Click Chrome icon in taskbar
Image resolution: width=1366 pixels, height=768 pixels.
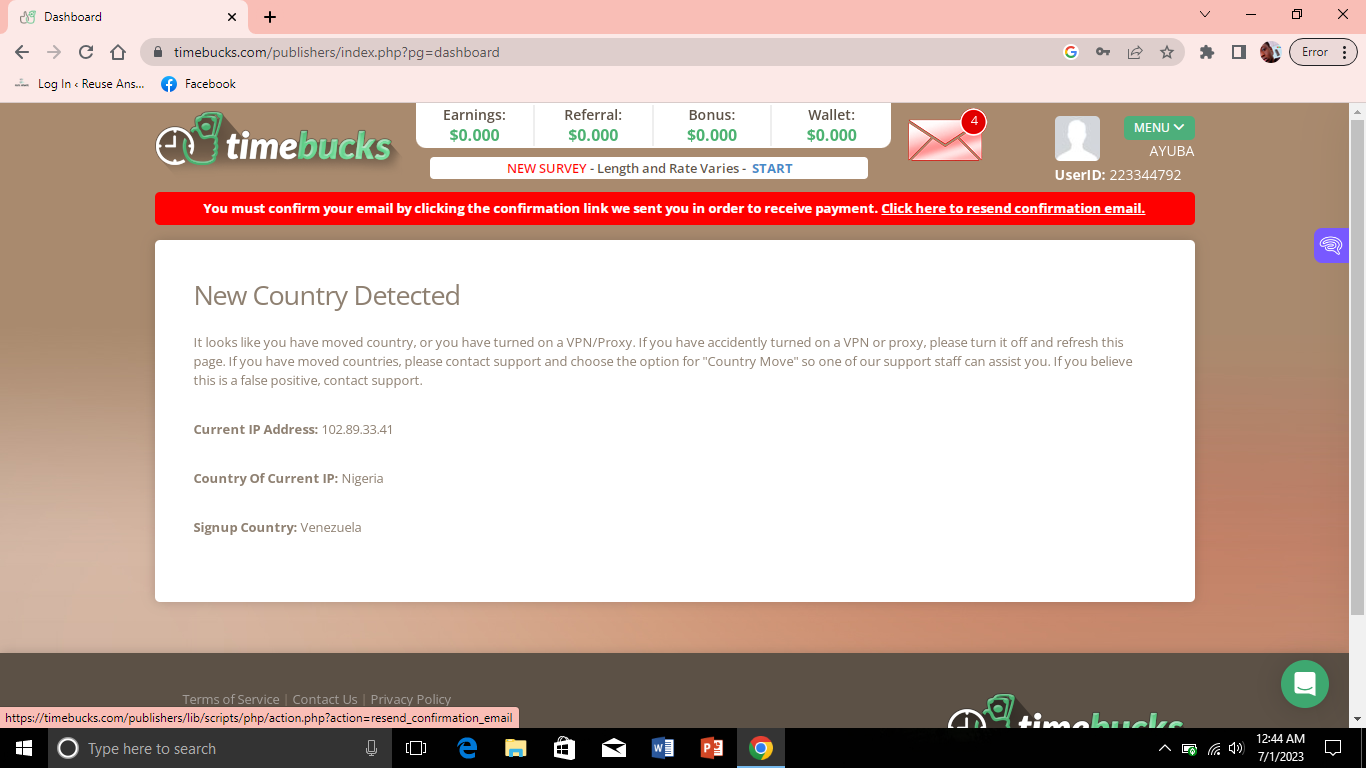tap(761, 748)
